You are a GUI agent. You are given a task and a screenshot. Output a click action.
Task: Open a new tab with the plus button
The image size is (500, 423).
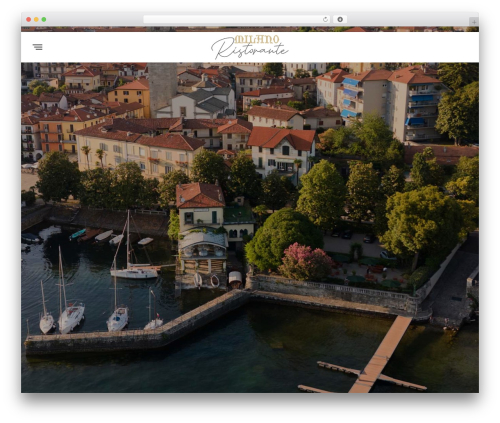(474, 22)
